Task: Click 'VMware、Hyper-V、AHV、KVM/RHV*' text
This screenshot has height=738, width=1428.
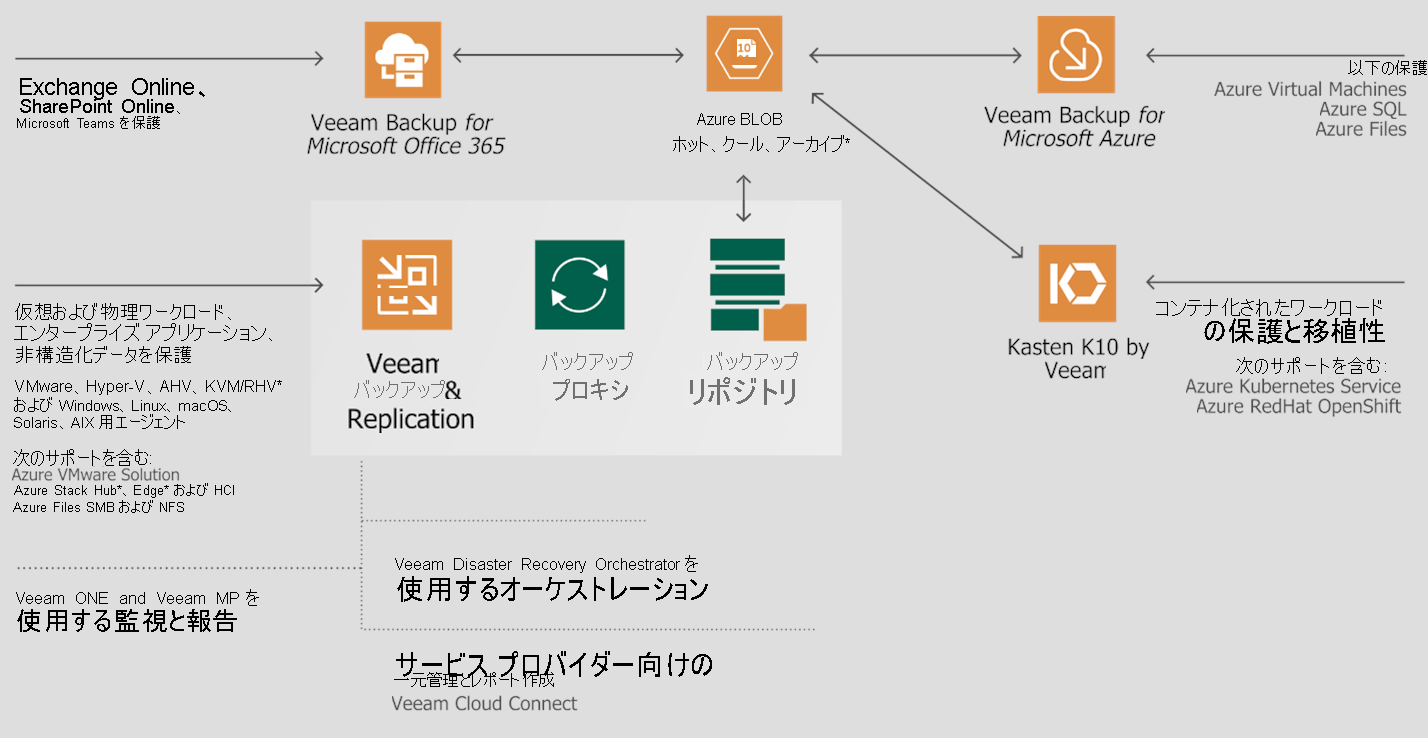Action: [148, 386]
